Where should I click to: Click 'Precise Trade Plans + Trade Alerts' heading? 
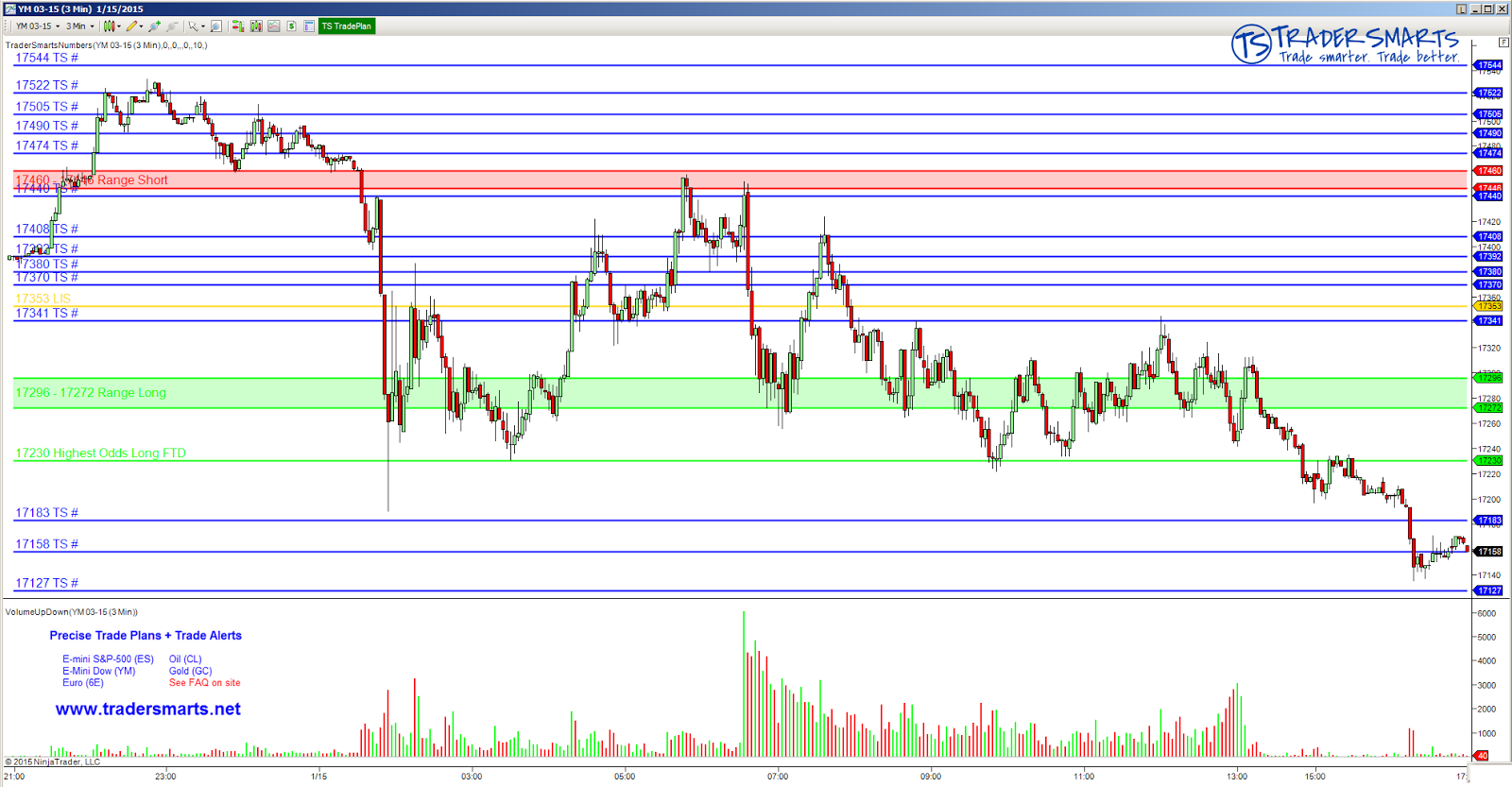146,636
